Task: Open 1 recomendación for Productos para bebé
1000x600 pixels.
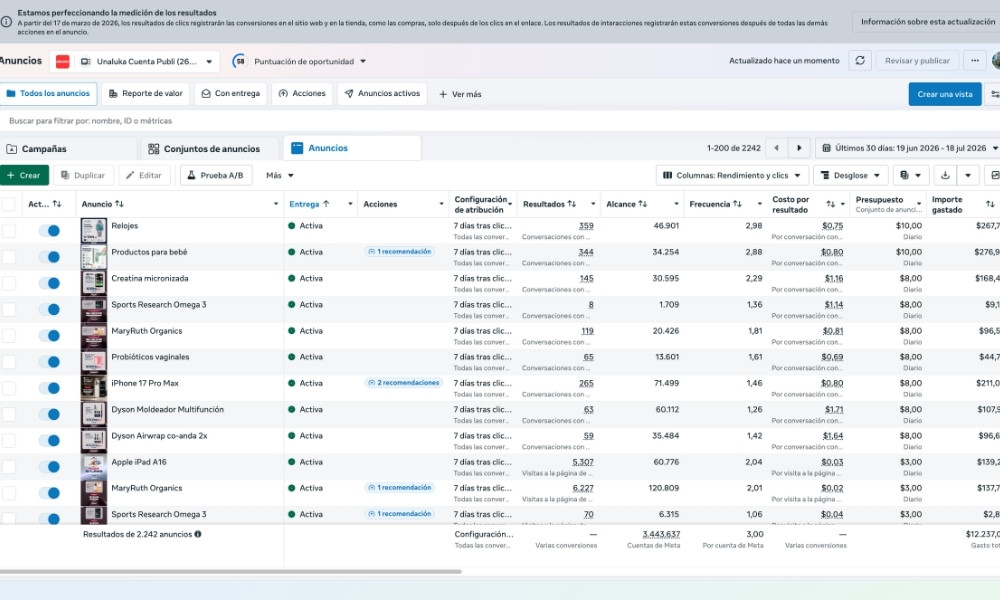Action: [400, 252]
